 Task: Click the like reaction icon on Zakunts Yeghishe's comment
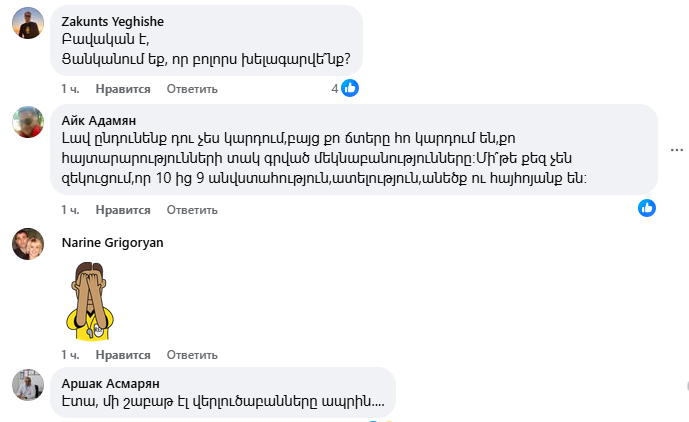pyautogui.click(x=350, y=89)
